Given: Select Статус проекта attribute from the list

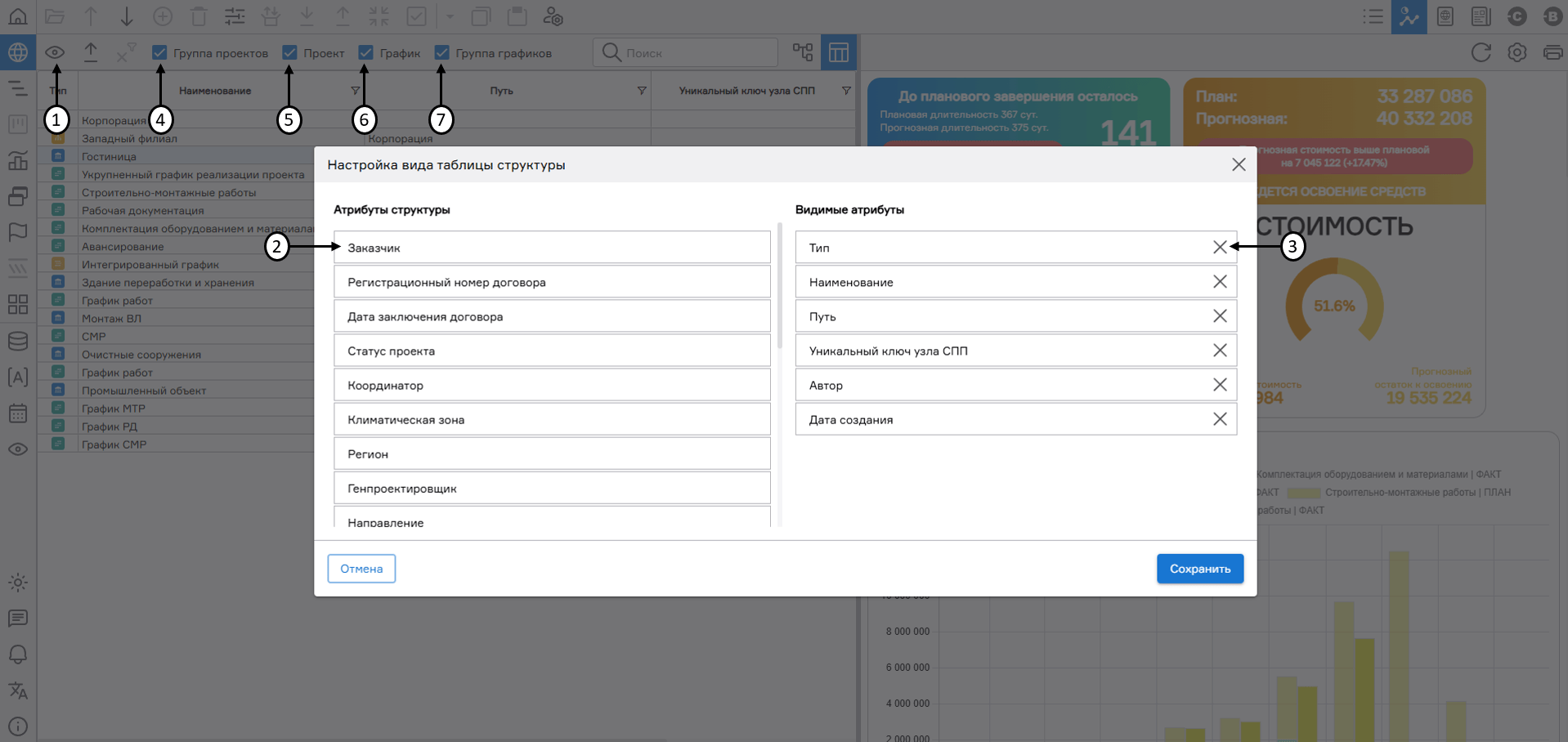Looking at the screenshot, I should pyautogui.click(x=552, y=351).
